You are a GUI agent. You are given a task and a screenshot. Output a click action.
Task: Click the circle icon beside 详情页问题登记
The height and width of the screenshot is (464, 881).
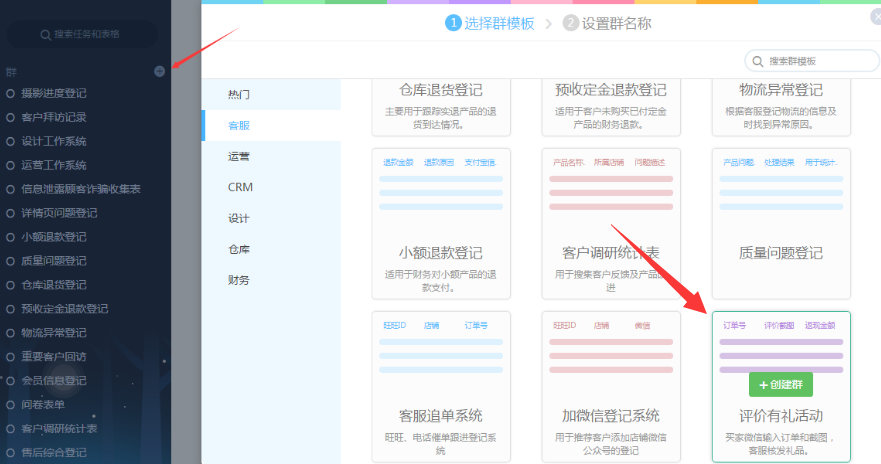(x=10, y=213)
